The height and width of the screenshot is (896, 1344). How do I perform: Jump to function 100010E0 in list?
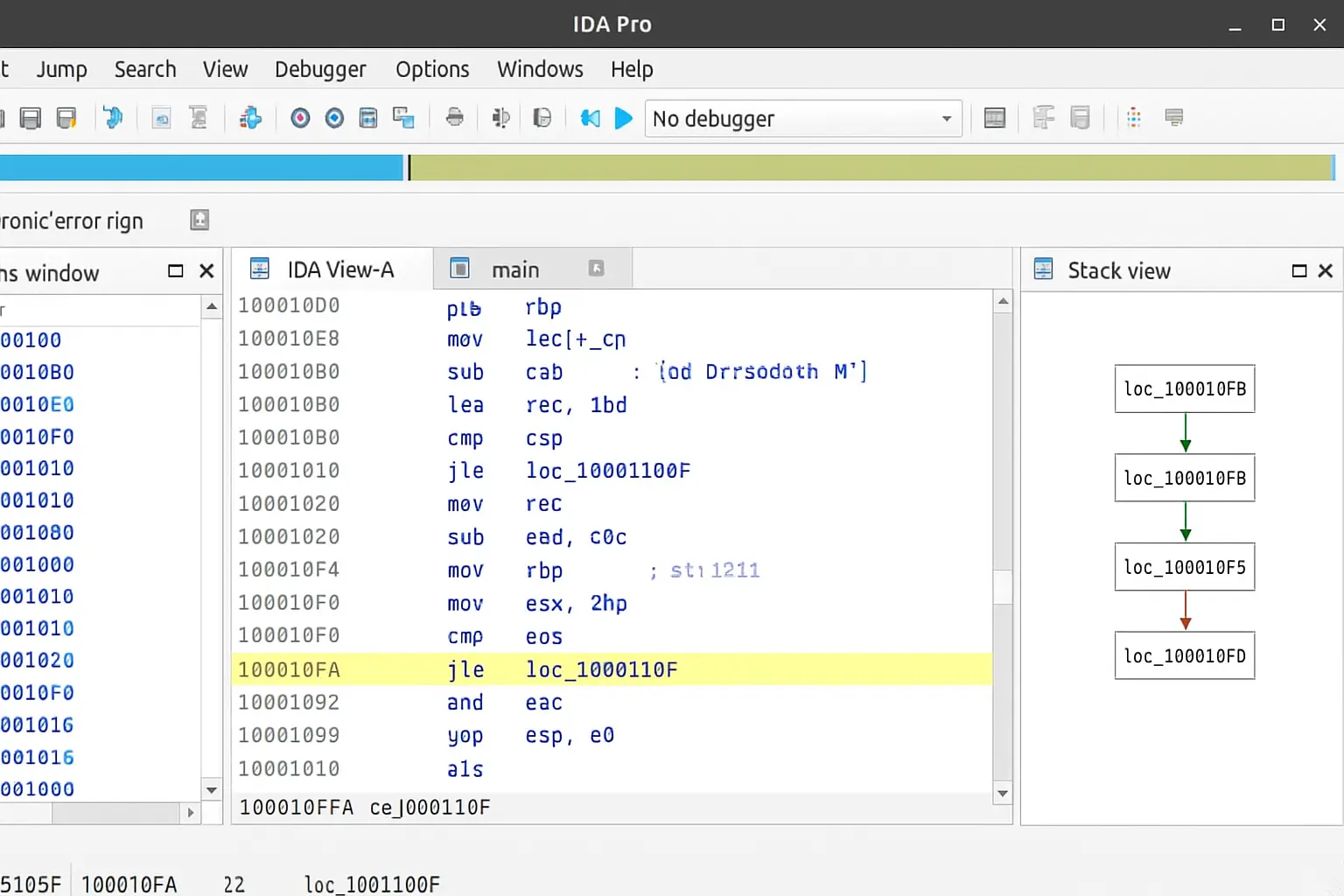tap(38, 404)
